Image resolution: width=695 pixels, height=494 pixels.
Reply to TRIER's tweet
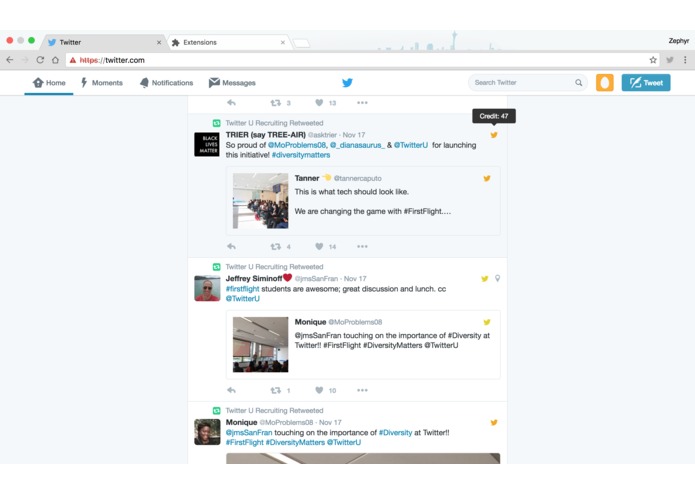pos(231,246)
